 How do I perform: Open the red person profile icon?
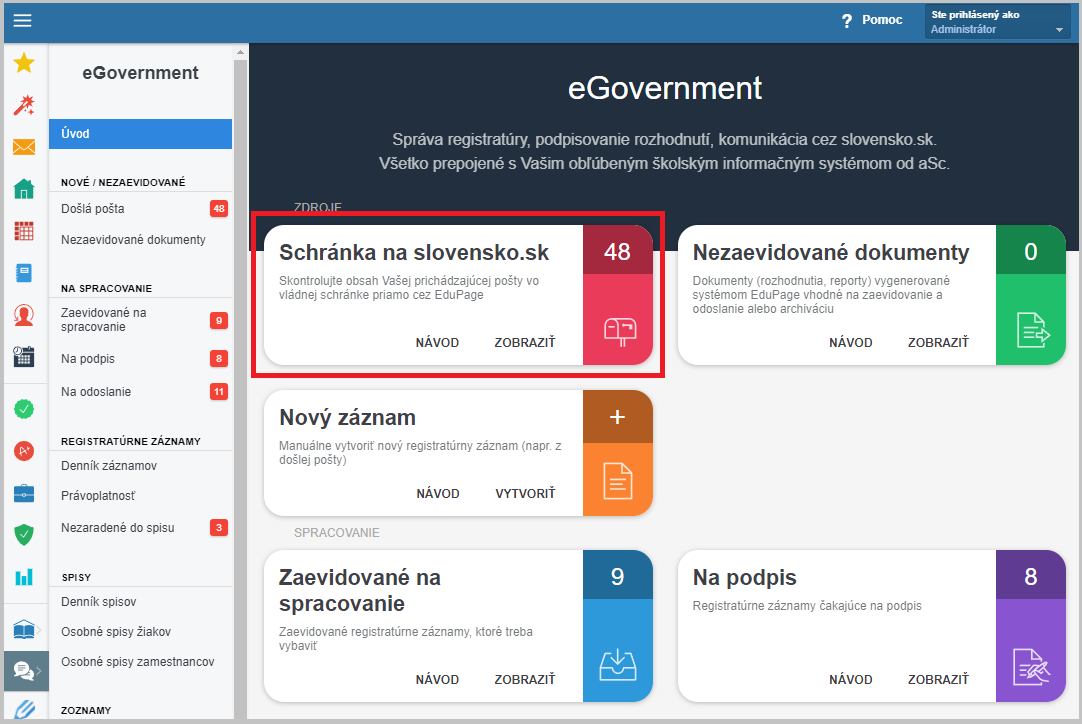(24, 315)
